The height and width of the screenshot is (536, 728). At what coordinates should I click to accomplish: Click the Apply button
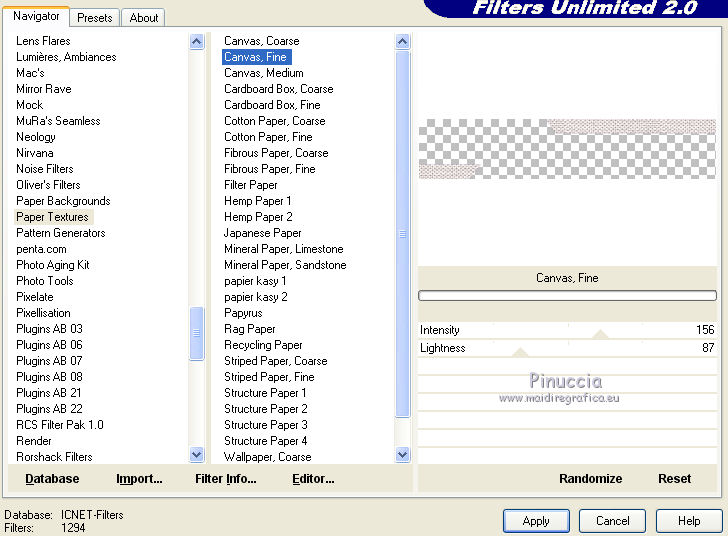tap(536, 521)
